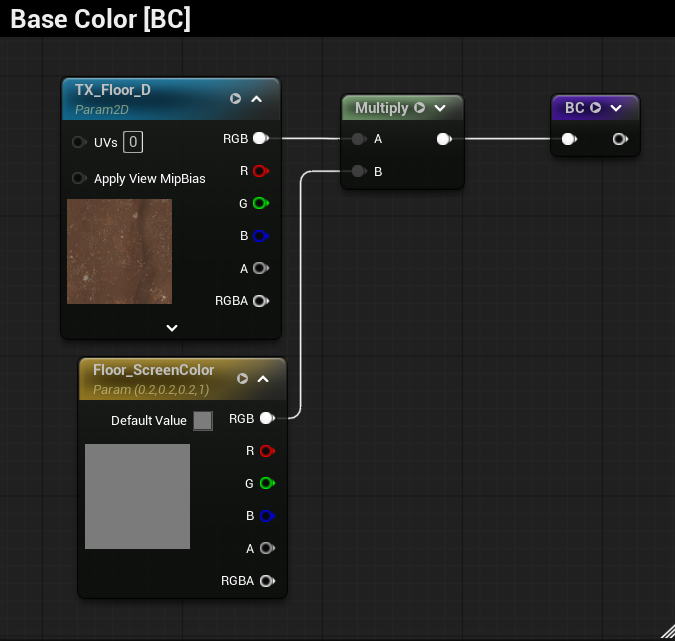The width and height of the screenshot is (675, 641).
Task: Click the Param2D subtitle text
Action: (102, 110)
